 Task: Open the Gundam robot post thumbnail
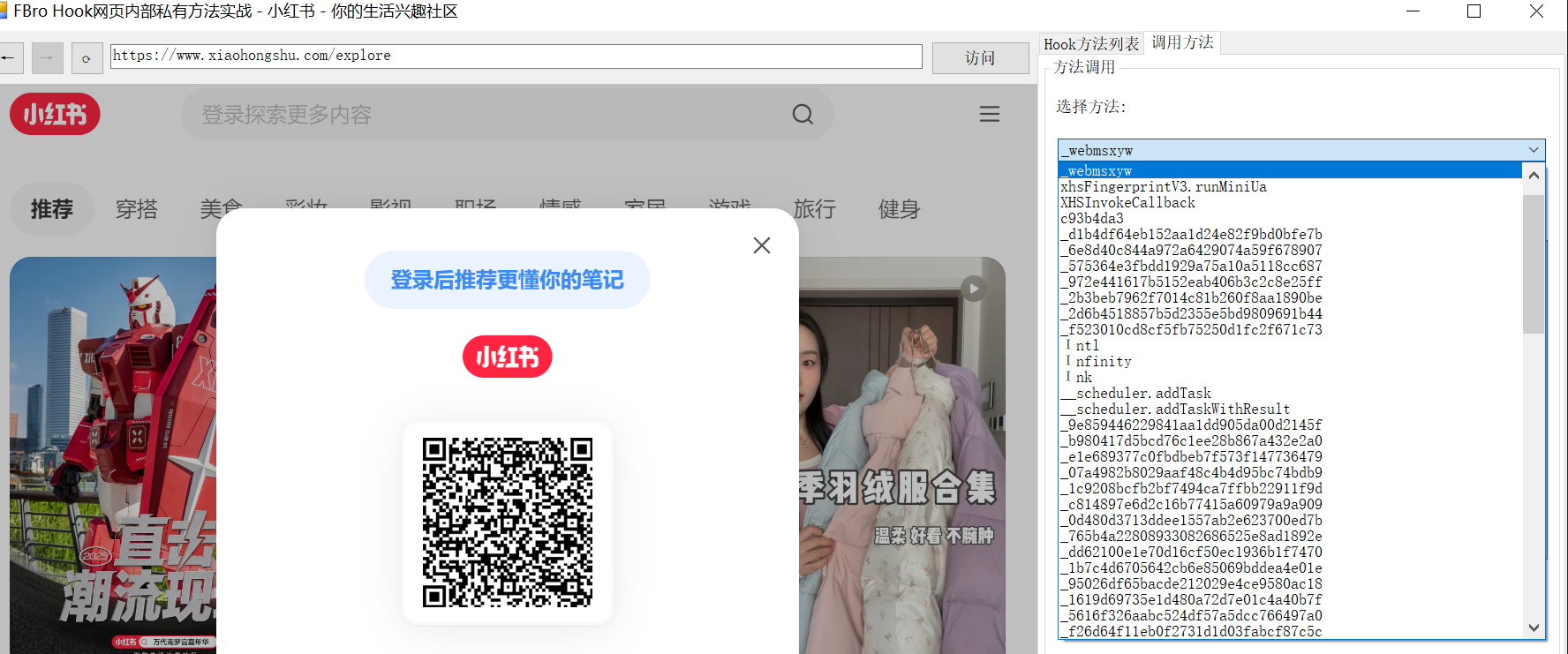pyautogui.click(x=113, y=455)
